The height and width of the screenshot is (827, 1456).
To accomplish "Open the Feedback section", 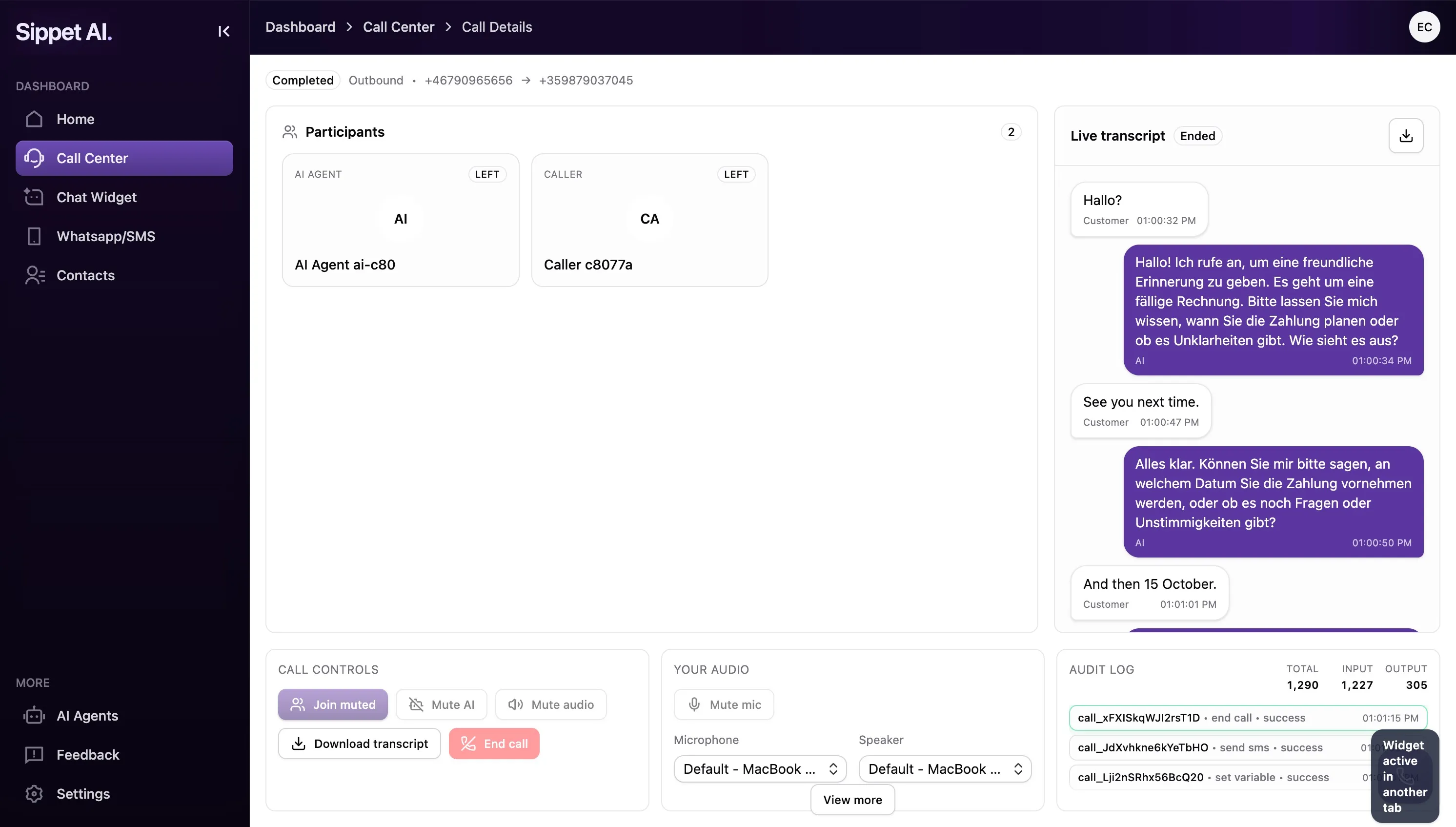I will (x=87, y=754).
